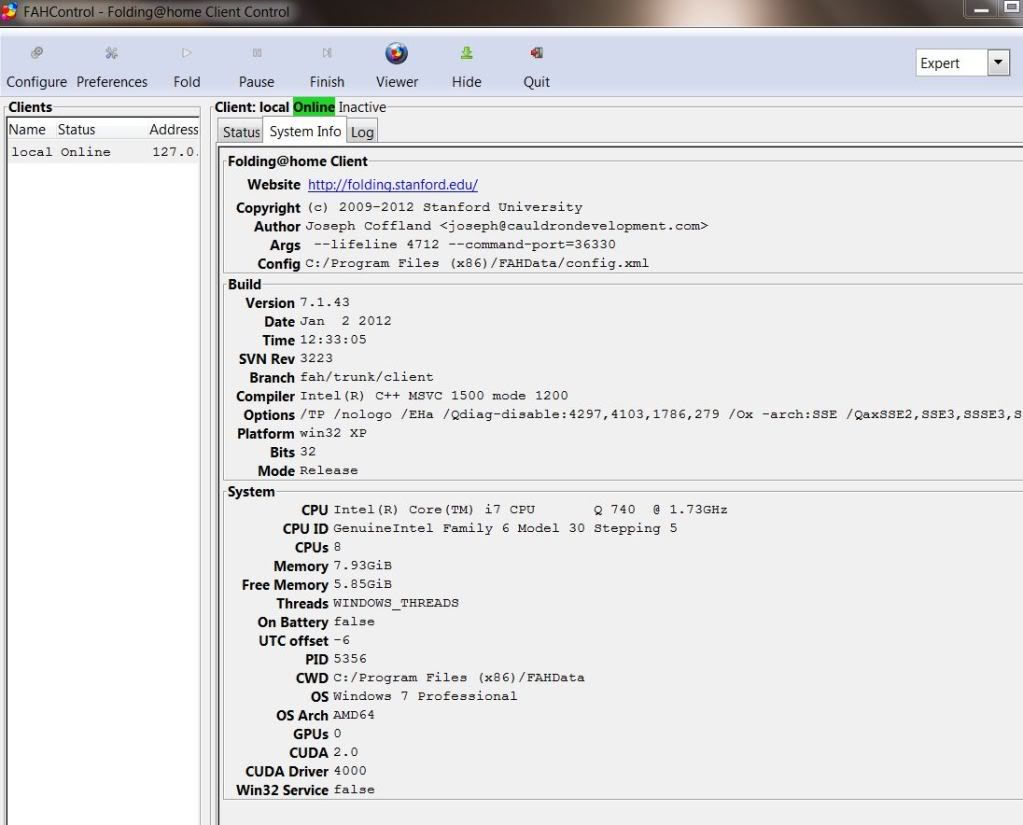The width and height of the screenshot is (1023, 825).
Task: Sort clients by Name column header
Action: point(27,129)
